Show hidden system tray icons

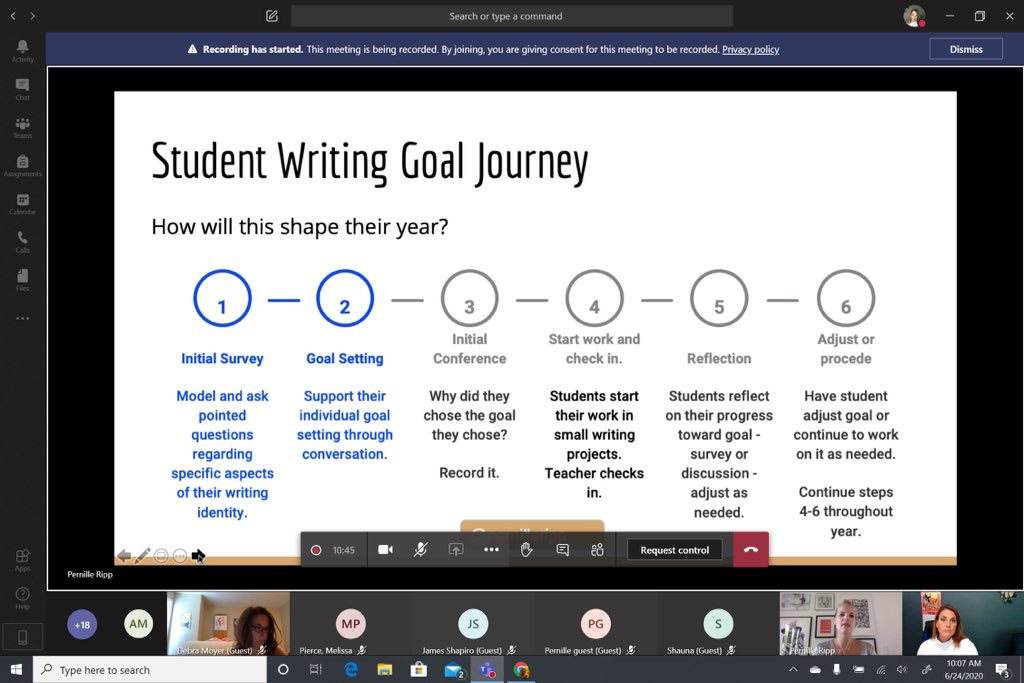click(793, 669)
